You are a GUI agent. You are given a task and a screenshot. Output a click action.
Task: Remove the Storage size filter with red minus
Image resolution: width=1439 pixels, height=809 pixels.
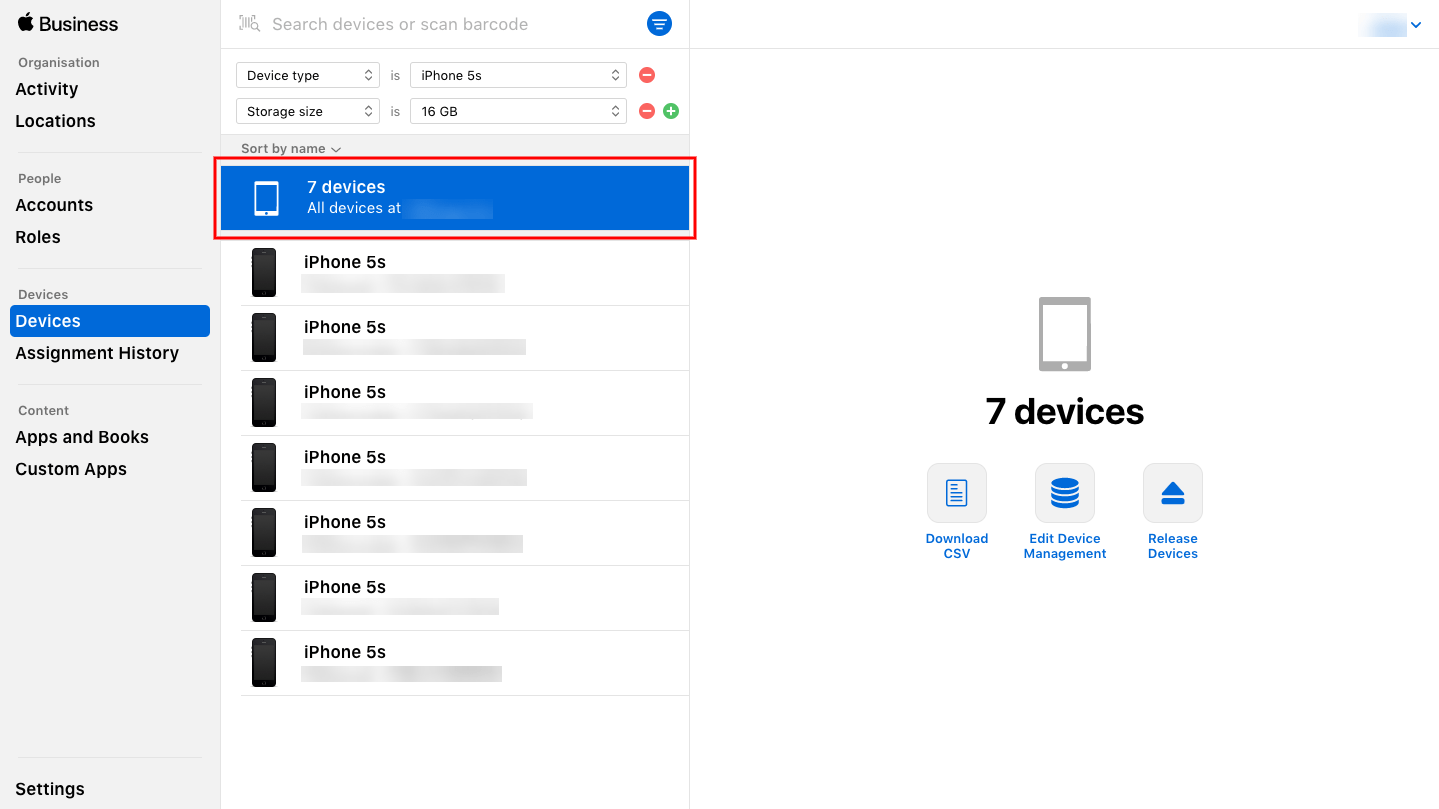click(x=646, y=111)
